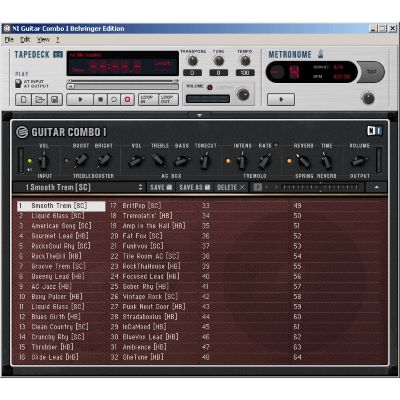Click the NI logo in the Guitar Combo header
This screenshot has height=400, width=400.
pyautogui.click(x=374, y=131)
